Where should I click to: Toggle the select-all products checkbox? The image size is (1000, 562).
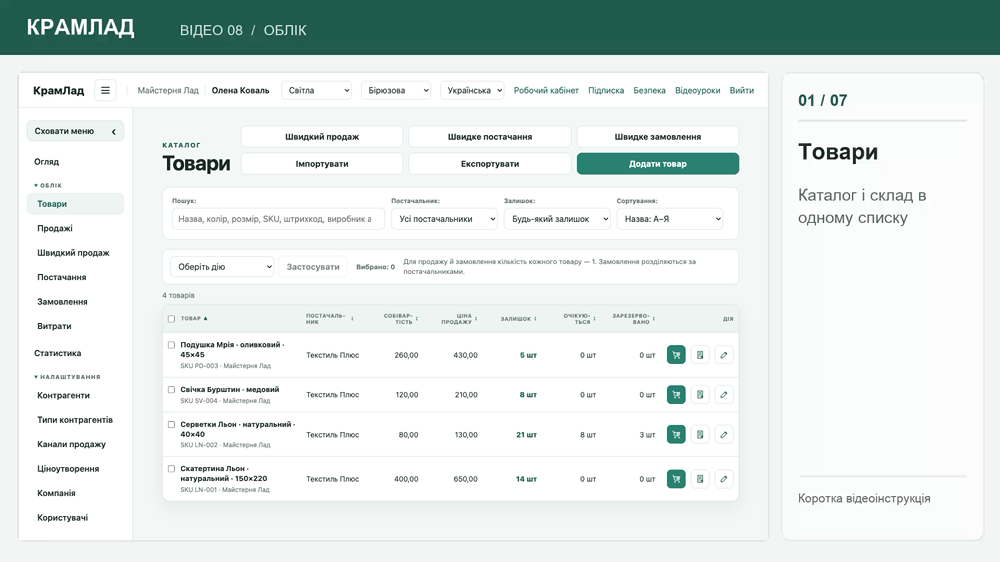(171, 318)
